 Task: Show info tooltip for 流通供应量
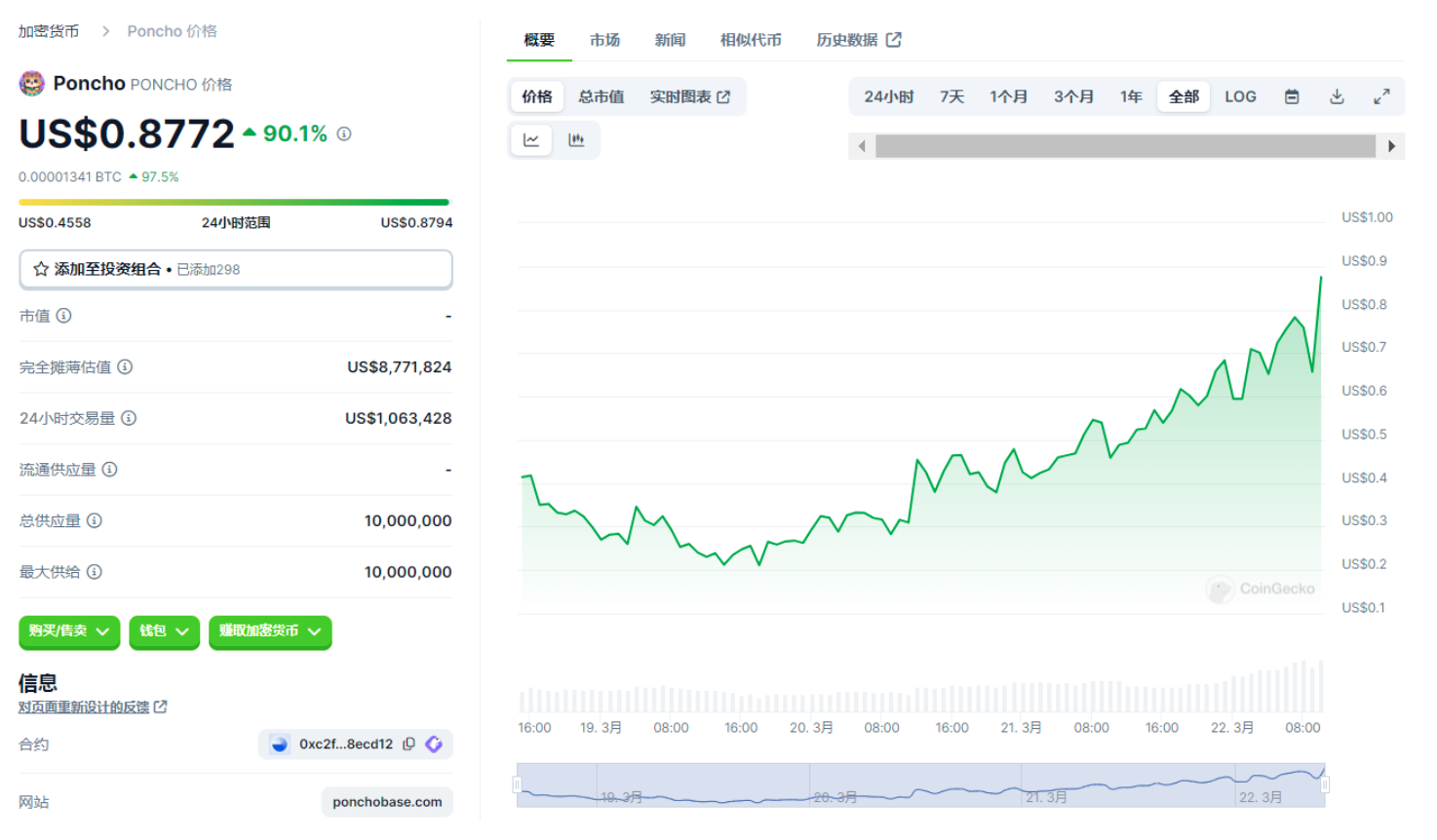110,469
